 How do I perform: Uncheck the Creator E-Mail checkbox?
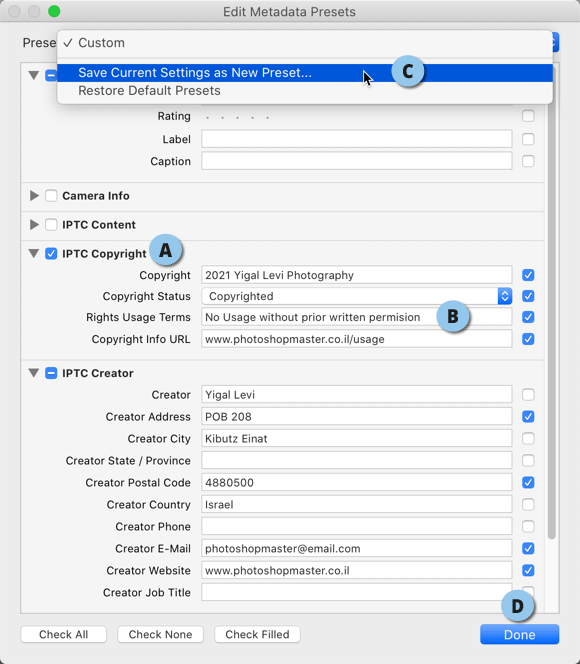tap(528, 548)
